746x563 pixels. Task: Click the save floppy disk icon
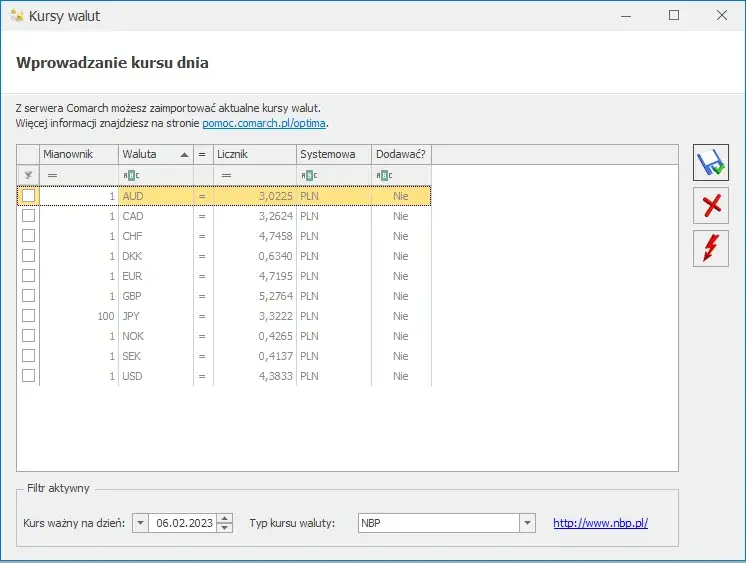[x=710, y=163]
